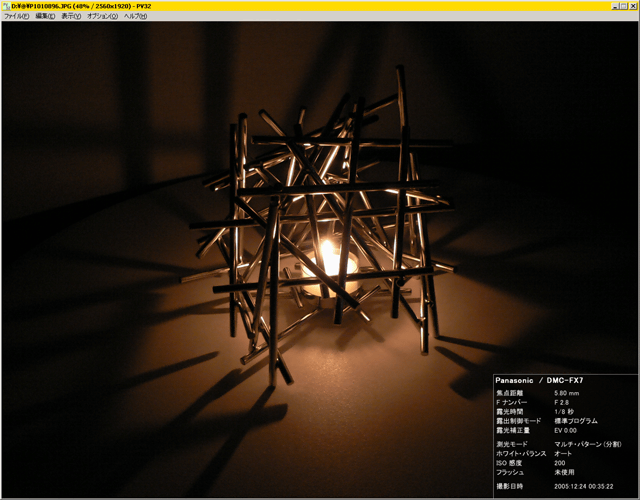Open the オプション(O) menu
Viewport: 640px width, 500px height.
pos(102,16)
